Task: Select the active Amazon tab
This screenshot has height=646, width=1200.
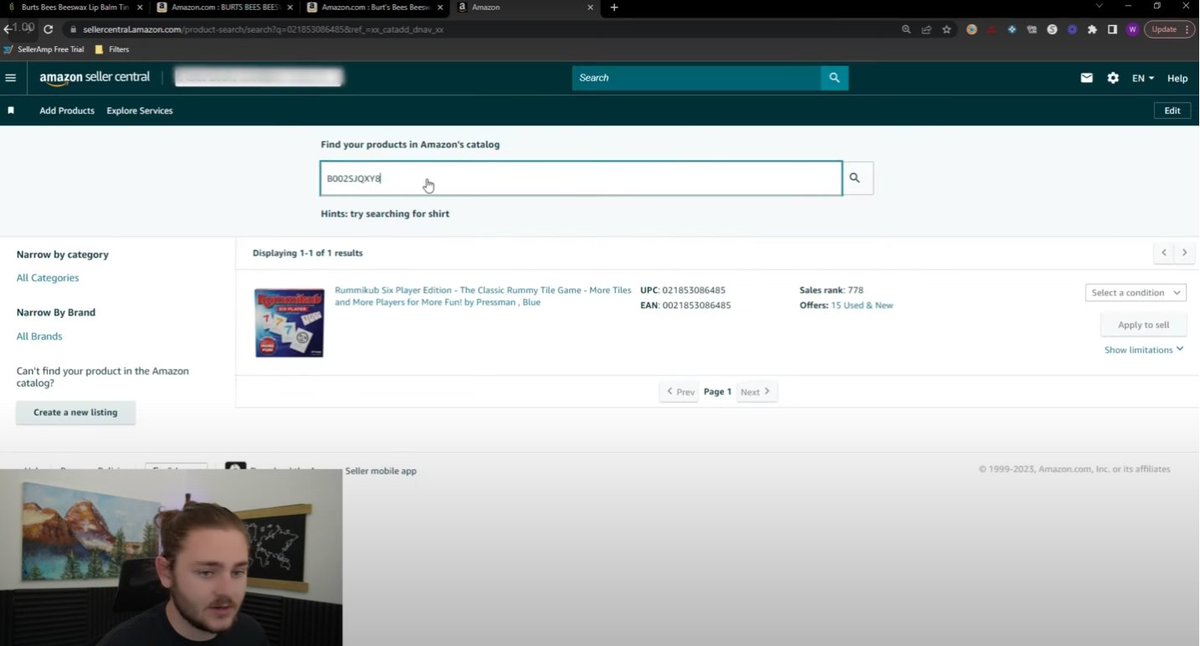Action: tap(525, 7)
